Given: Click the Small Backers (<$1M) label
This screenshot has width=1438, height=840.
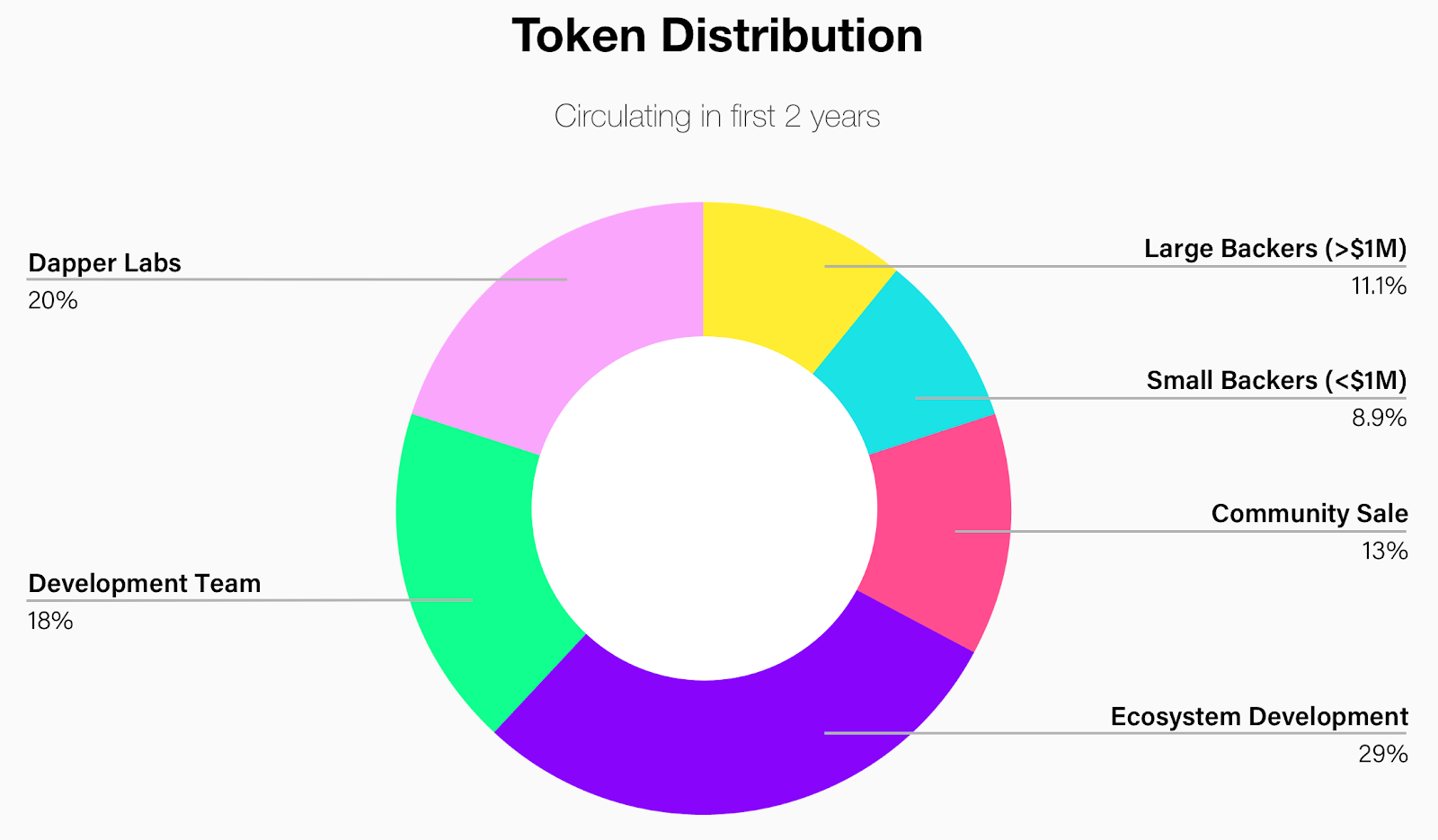Looking at the screenshot, I should 1276,381.
